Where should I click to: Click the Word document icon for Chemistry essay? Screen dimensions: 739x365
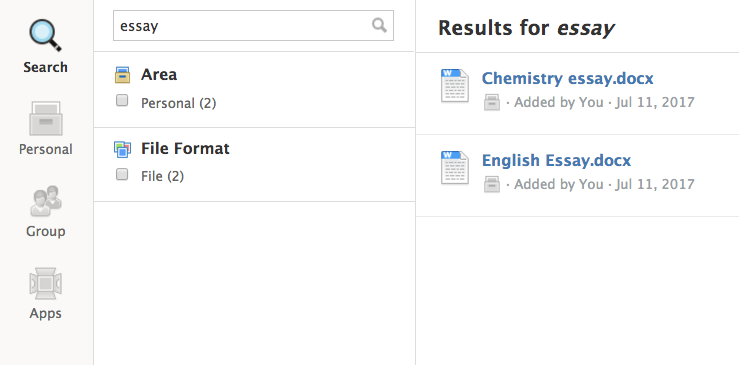coord(455,85)
